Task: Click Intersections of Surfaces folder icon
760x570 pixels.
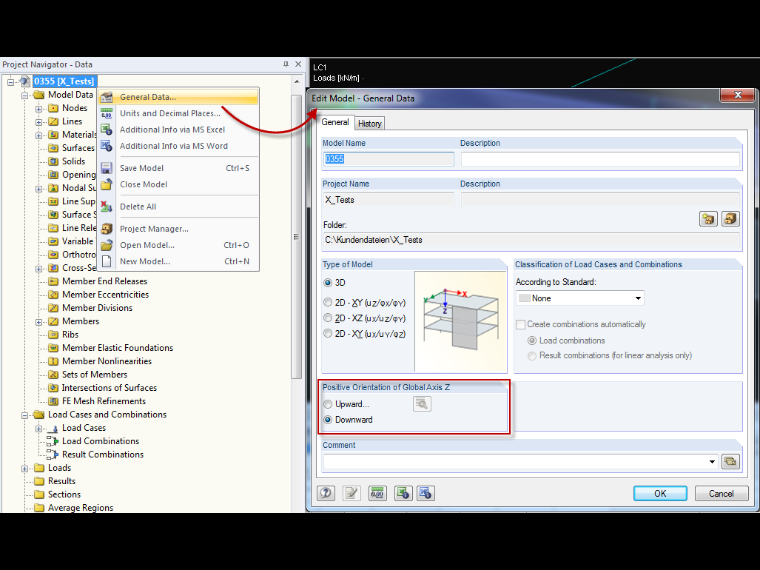Action: 53,388
